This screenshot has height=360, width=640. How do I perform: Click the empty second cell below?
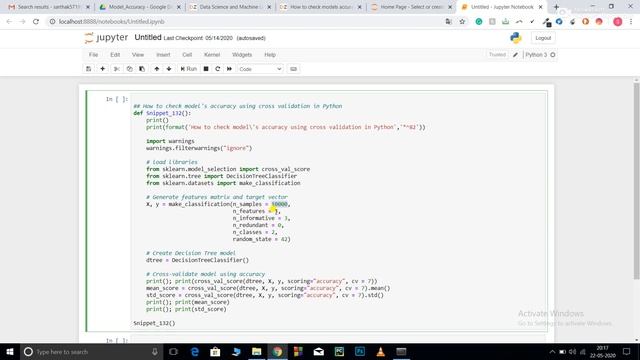(339, 340)
